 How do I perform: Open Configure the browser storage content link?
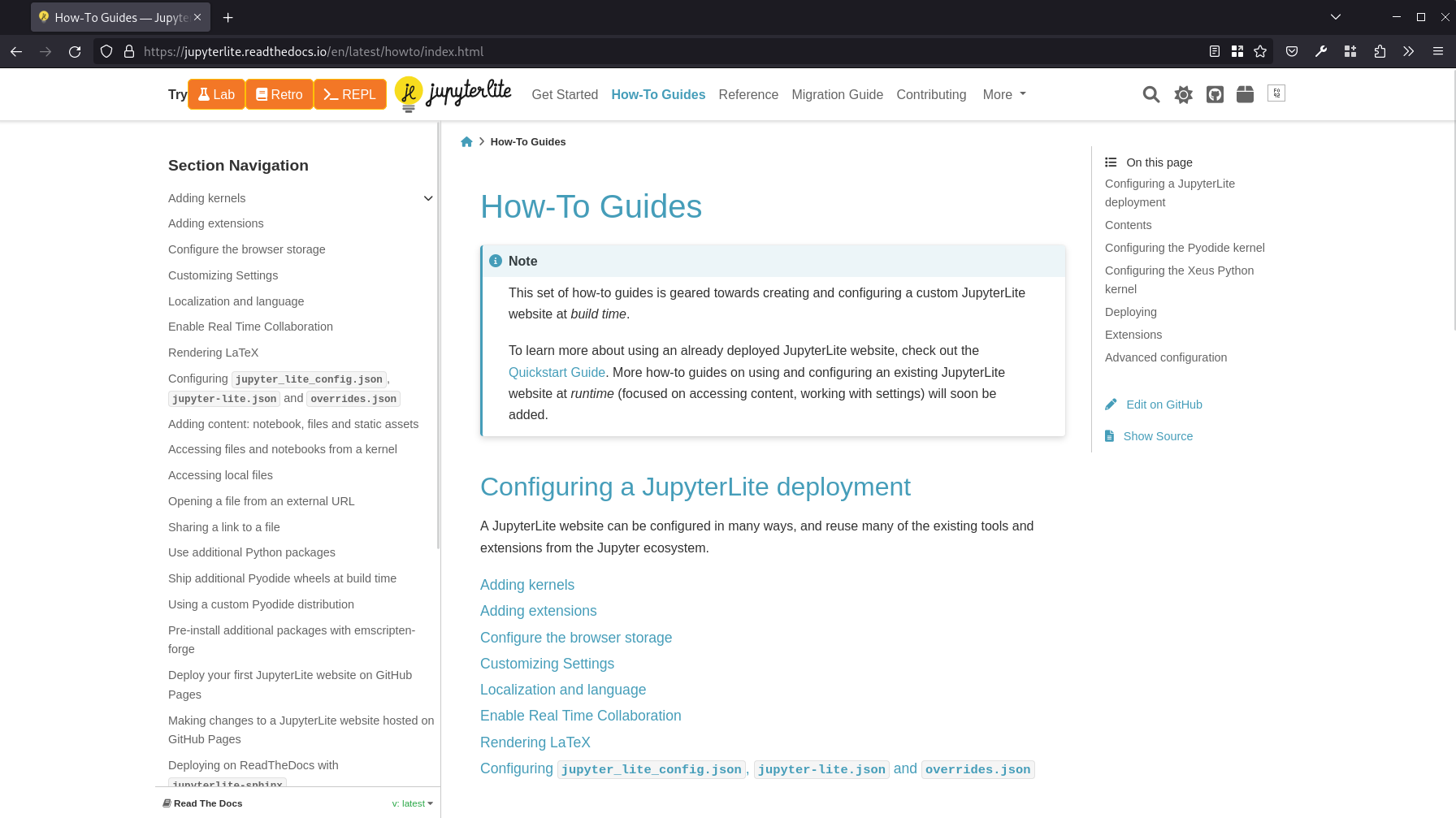576,638
